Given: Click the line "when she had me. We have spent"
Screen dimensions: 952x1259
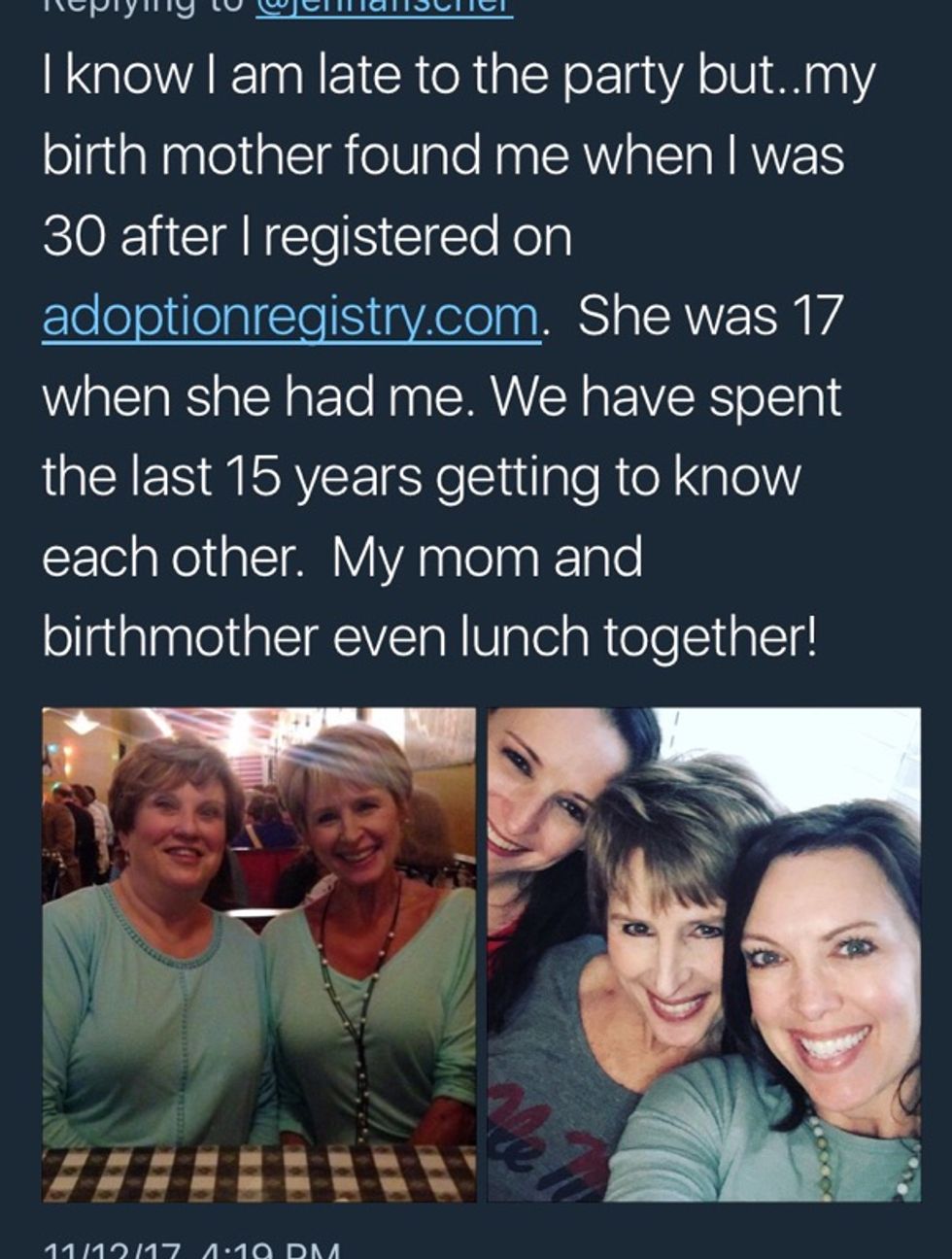Looking at the screenshot, I should 442,396.
